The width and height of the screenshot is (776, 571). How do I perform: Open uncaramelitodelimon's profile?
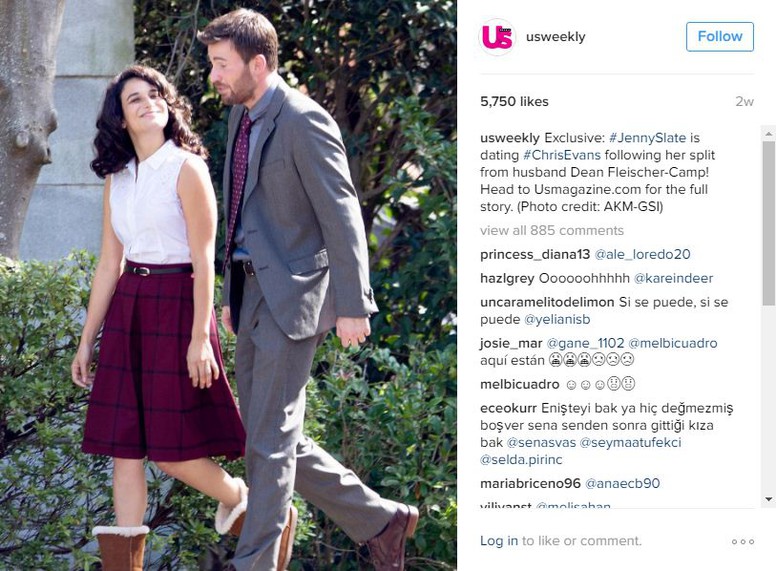pyautogui.click(x=547, y=302)
